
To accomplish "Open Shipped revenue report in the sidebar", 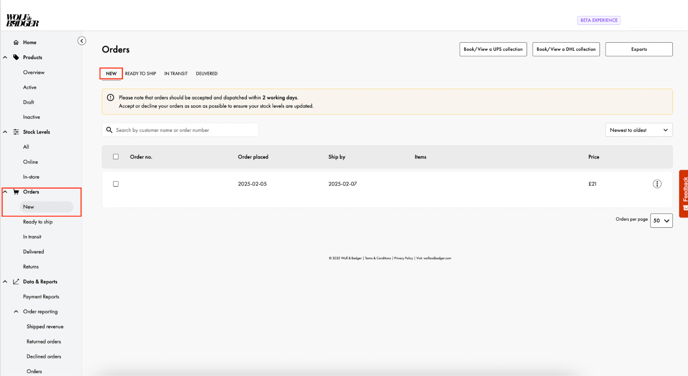I will tap(45, 326).
